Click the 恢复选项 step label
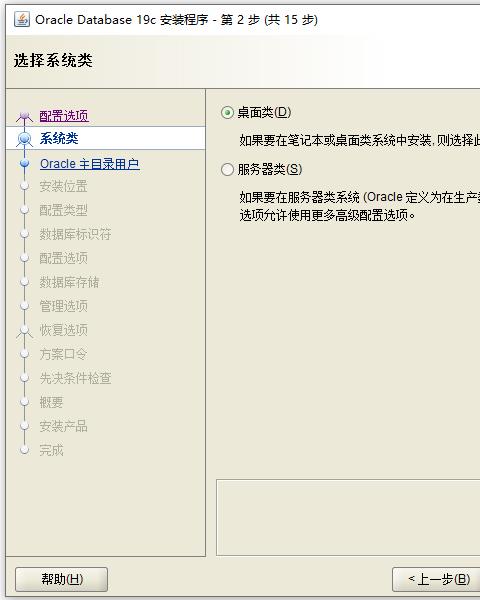480x600 pixels. [x=64, y=330]
